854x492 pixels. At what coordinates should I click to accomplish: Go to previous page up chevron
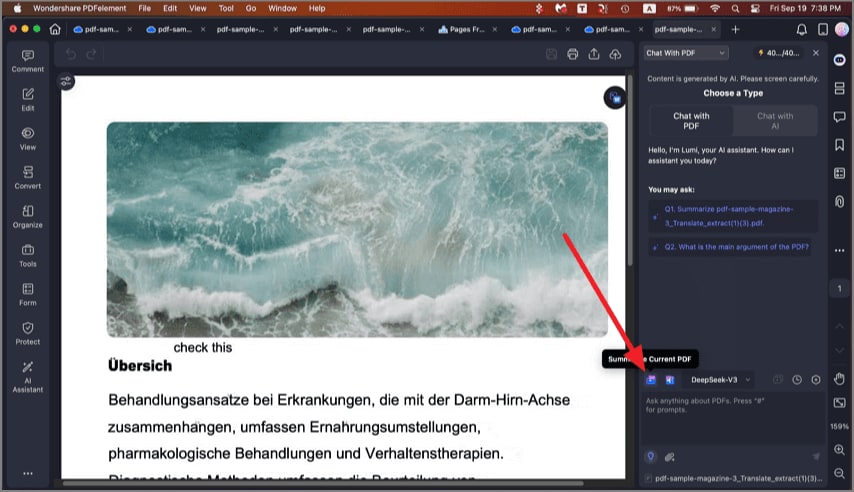click(839, 326)
